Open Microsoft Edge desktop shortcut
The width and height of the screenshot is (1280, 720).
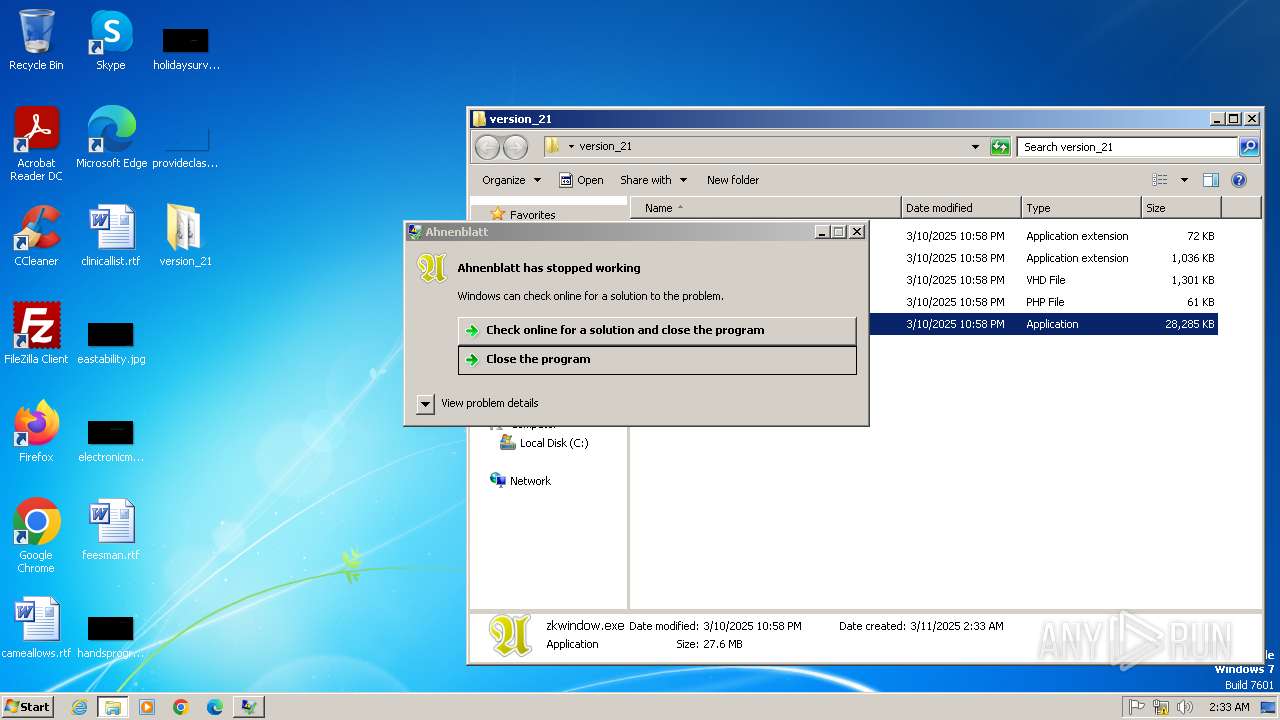click(111, 138)
